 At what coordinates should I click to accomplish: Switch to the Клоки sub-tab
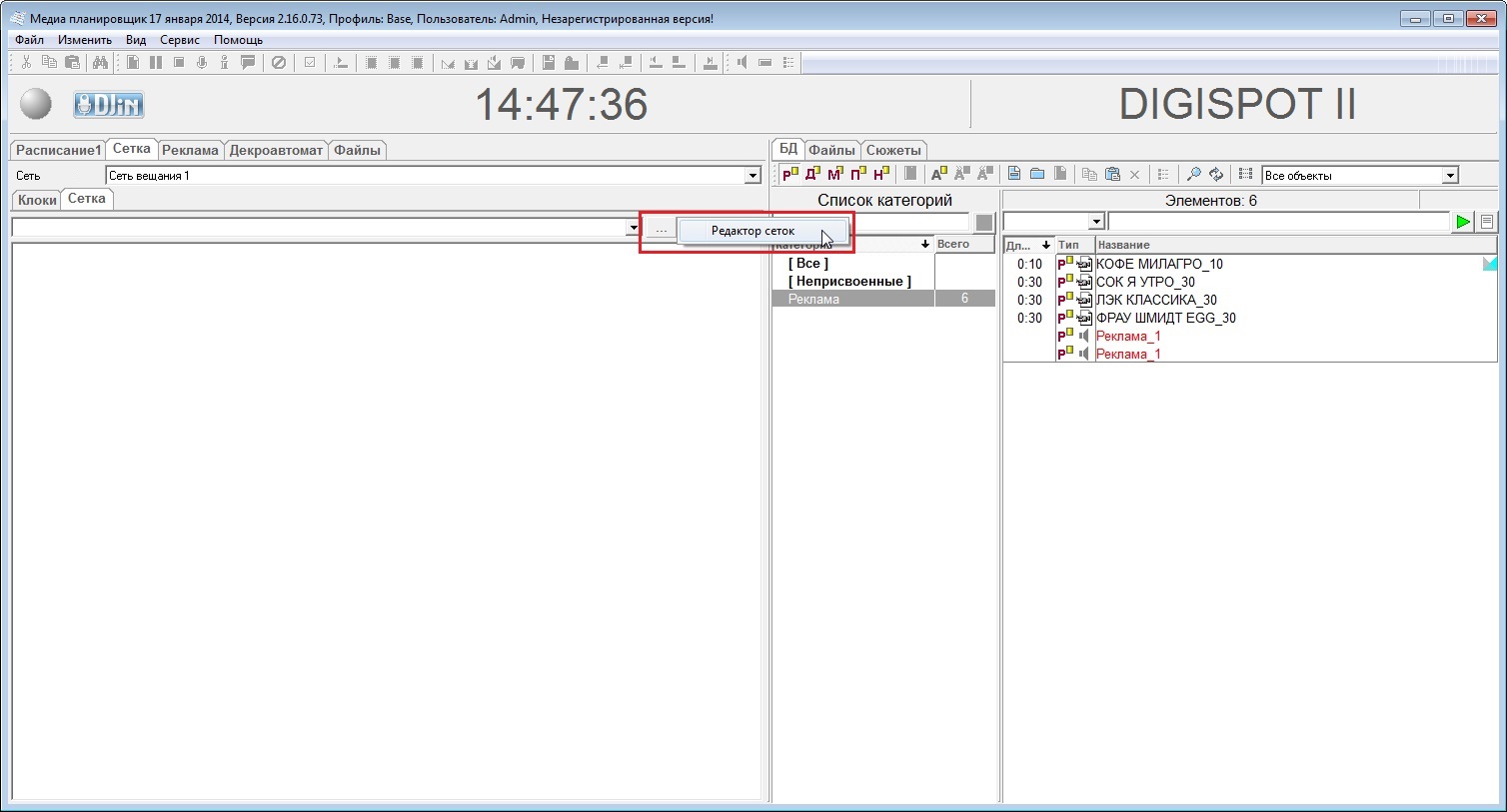click(37, 200)
